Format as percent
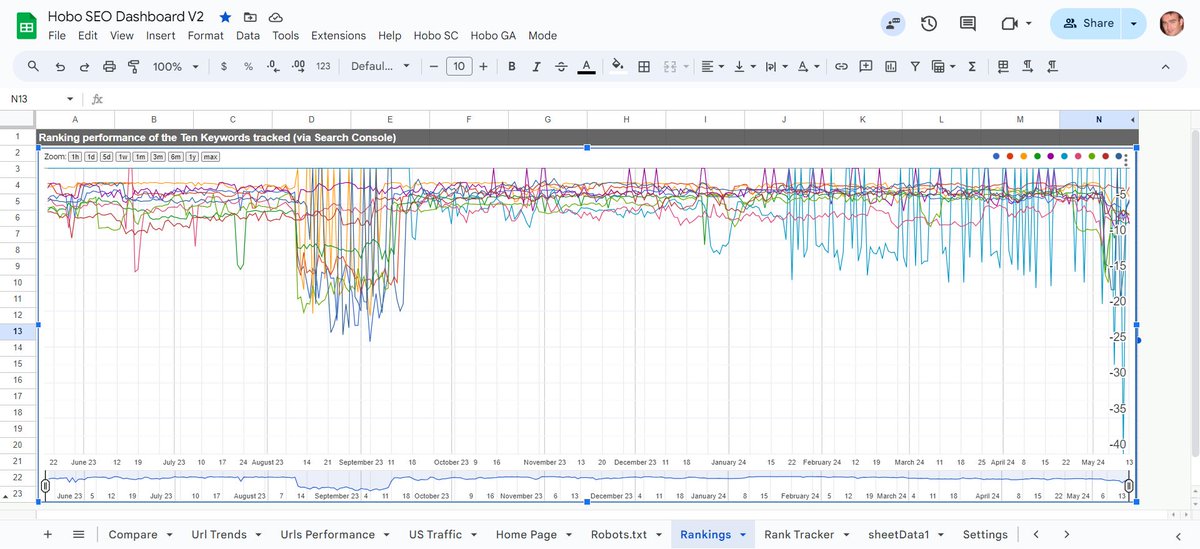The image size is (1200, 549). click(248, 66)
